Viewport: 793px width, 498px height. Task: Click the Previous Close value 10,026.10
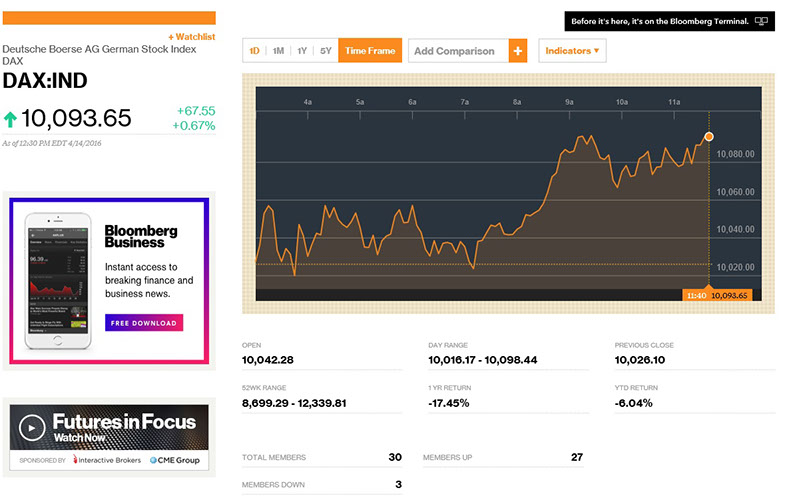(x=640, y=360)
